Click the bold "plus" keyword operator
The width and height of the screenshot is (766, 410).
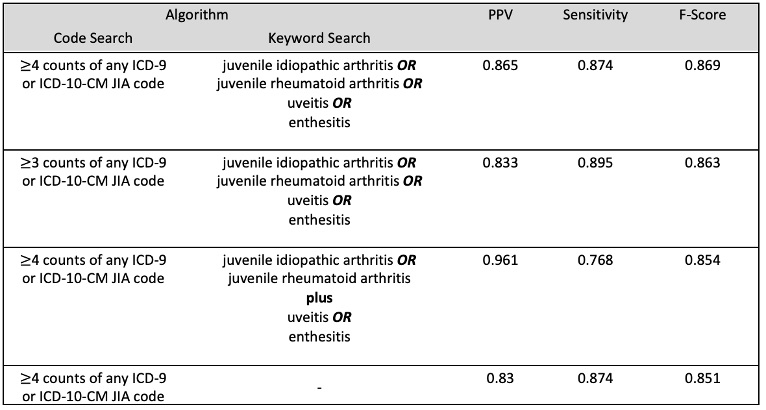tap(319, 297)
